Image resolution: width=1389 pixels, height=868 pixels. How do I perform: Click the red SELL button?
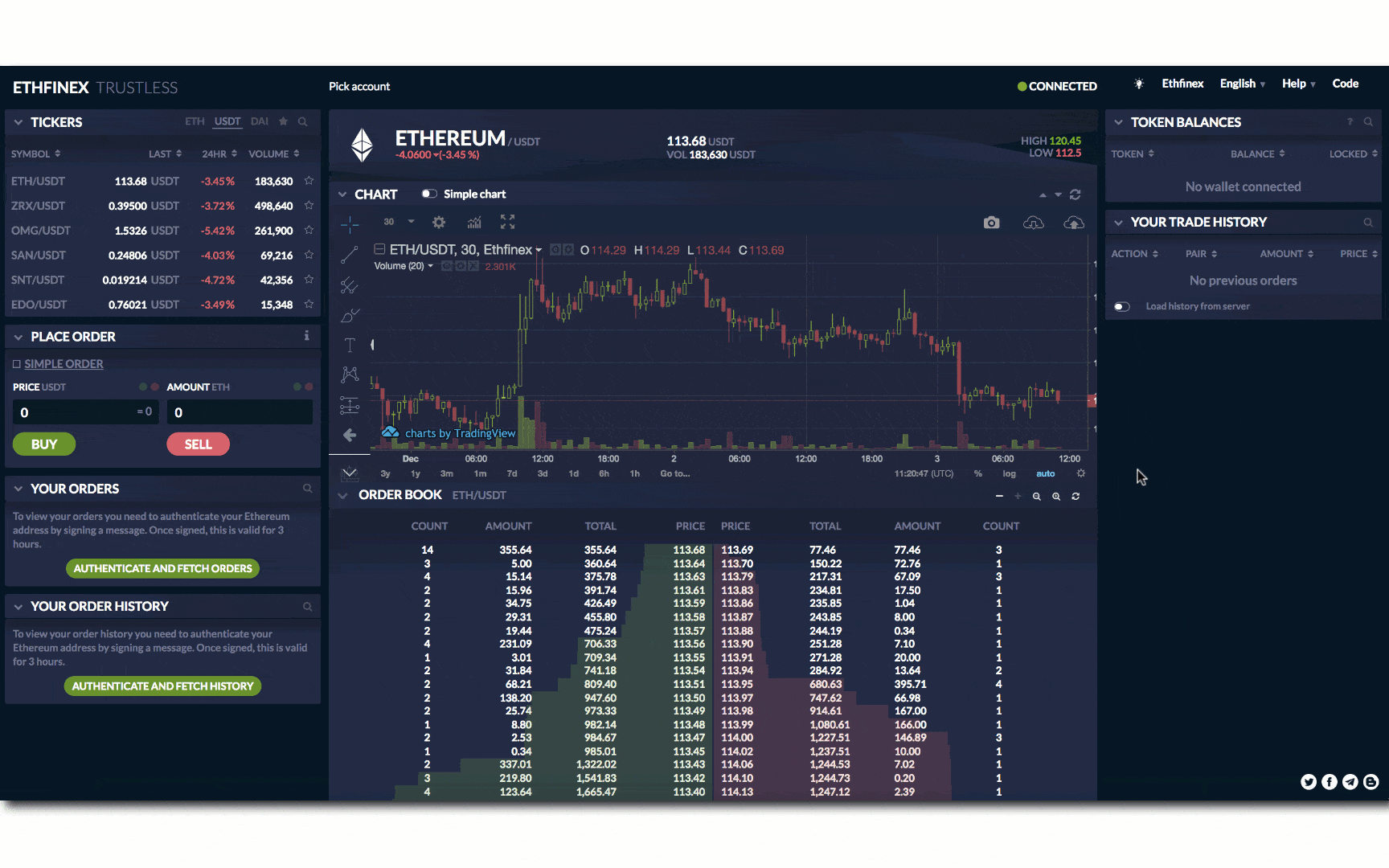click(x=199, y=444)
